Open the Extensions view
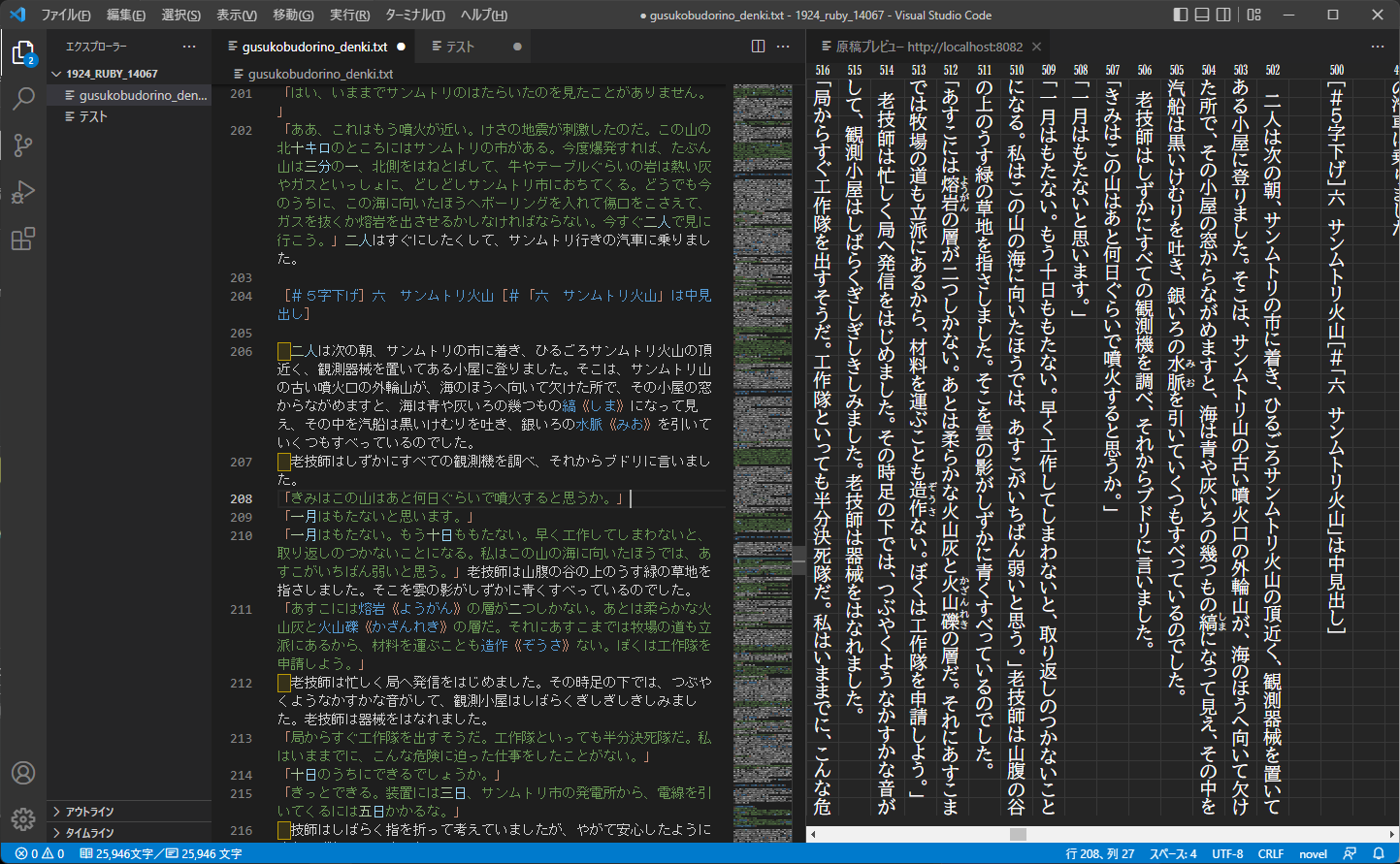The image size is (1400, 864). (23, 239)
